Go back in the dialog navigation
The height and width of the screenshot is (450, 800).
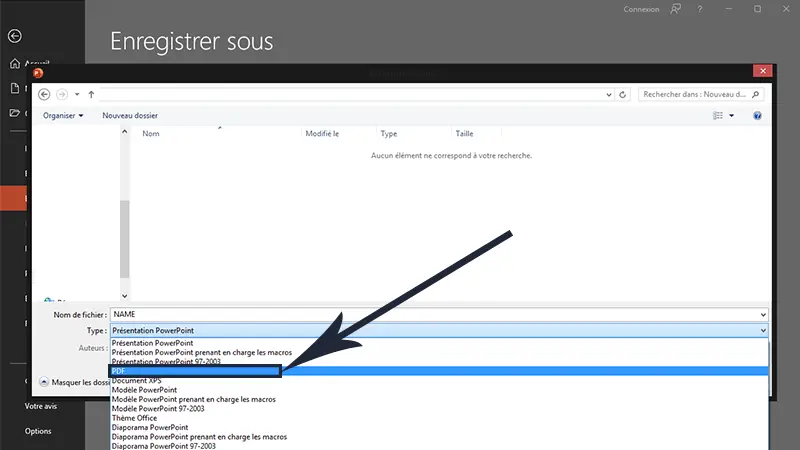pyautogui.click(x=44, y=94)
